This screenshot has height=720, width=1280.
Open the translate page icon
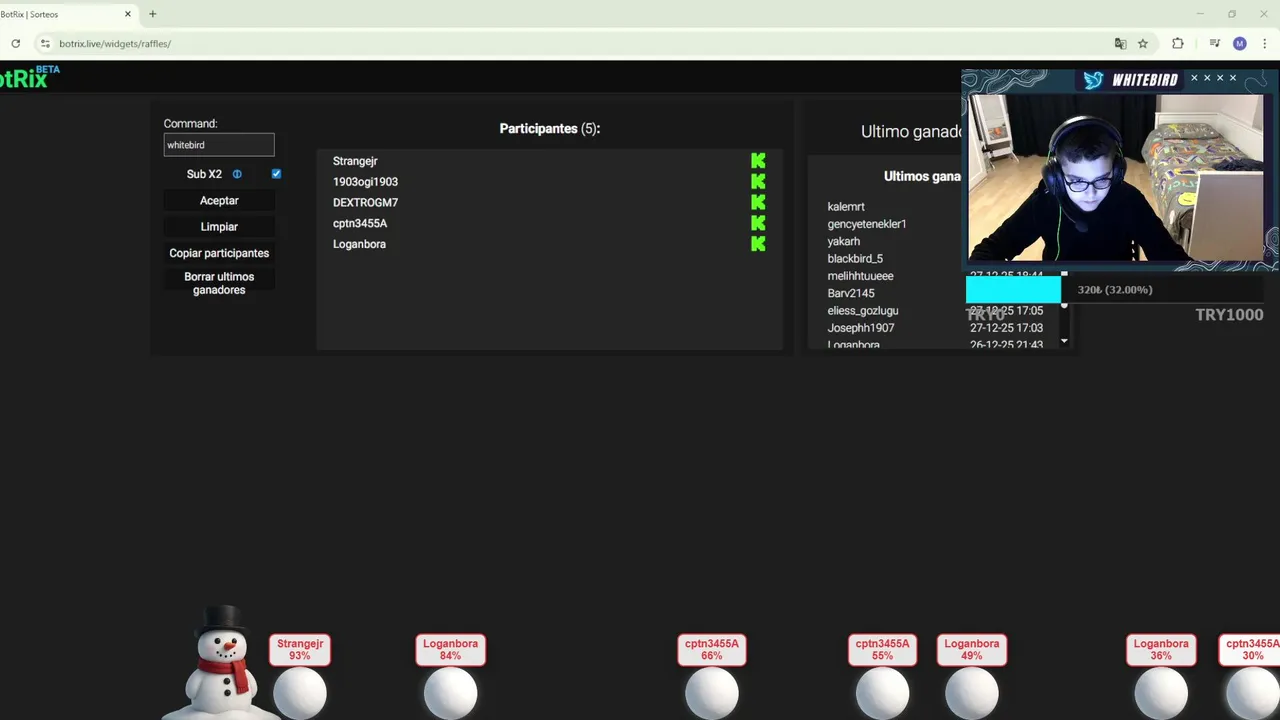tap(1120, 44)
